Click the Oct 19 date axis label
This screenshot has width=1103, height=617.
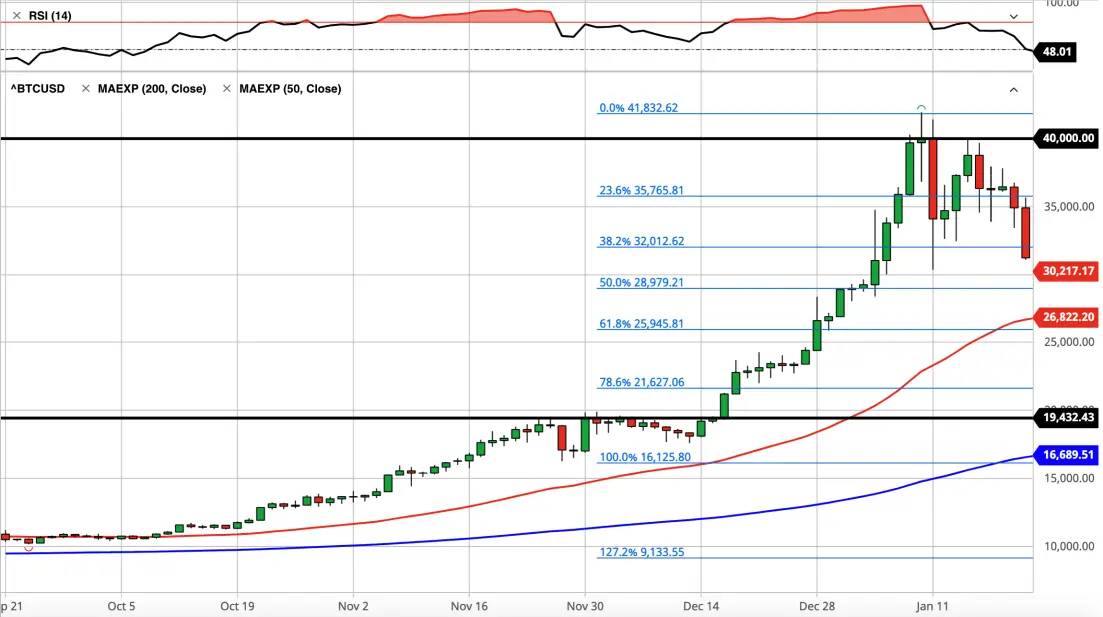tap(237, 606)
